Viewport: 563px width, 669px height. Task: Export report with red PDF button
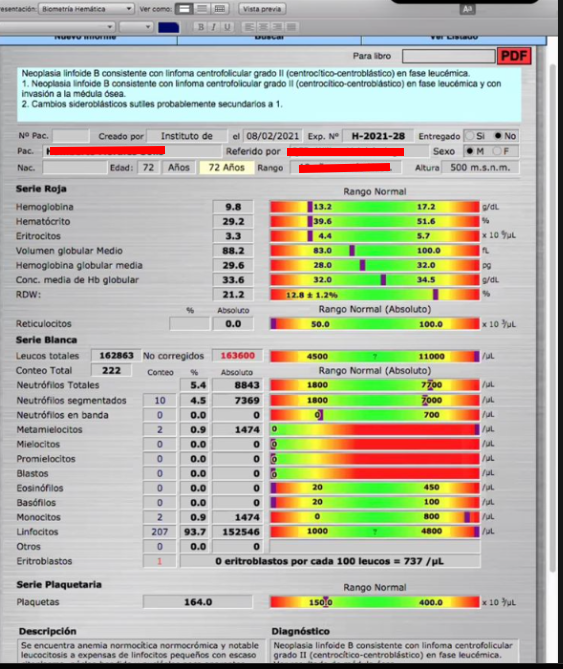pyautogui.click(x=514, y=56)
